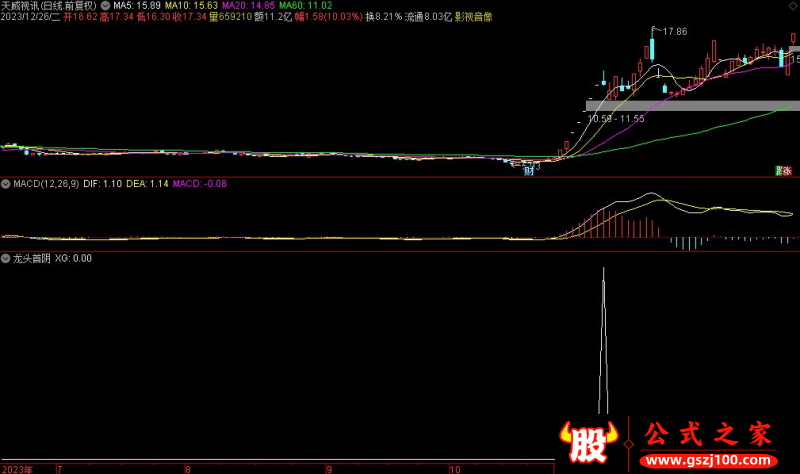Image resolution: width=800 pixels, height=474 pixels.
Task: Click the turnover rate 换8.21%
Action: 384,17
